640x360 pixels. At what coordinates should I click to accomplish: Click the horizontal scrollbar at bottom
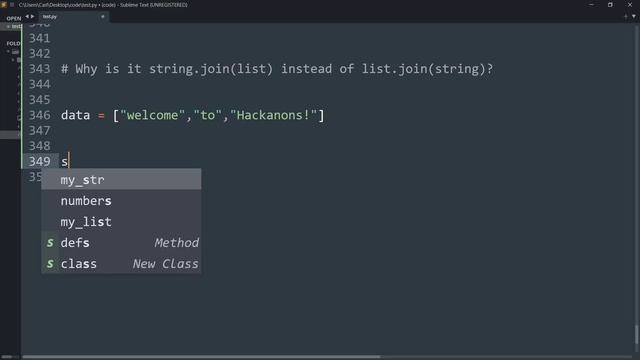[x=201, y=357]
